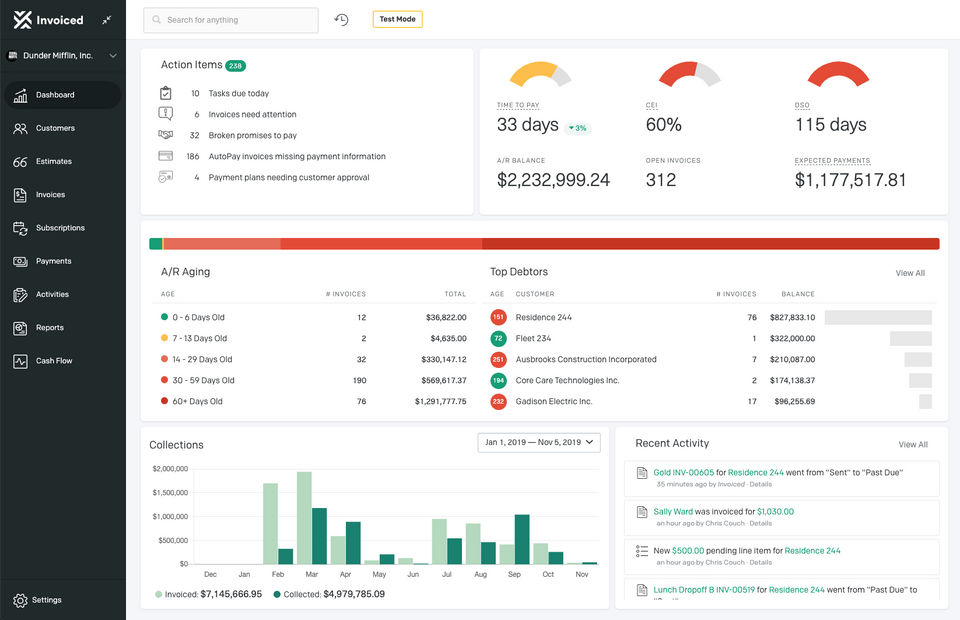Click View All in Recent Activity
The height and width of the screenshot is (620, 960).
pyautogui.click(x=912, y=444)
